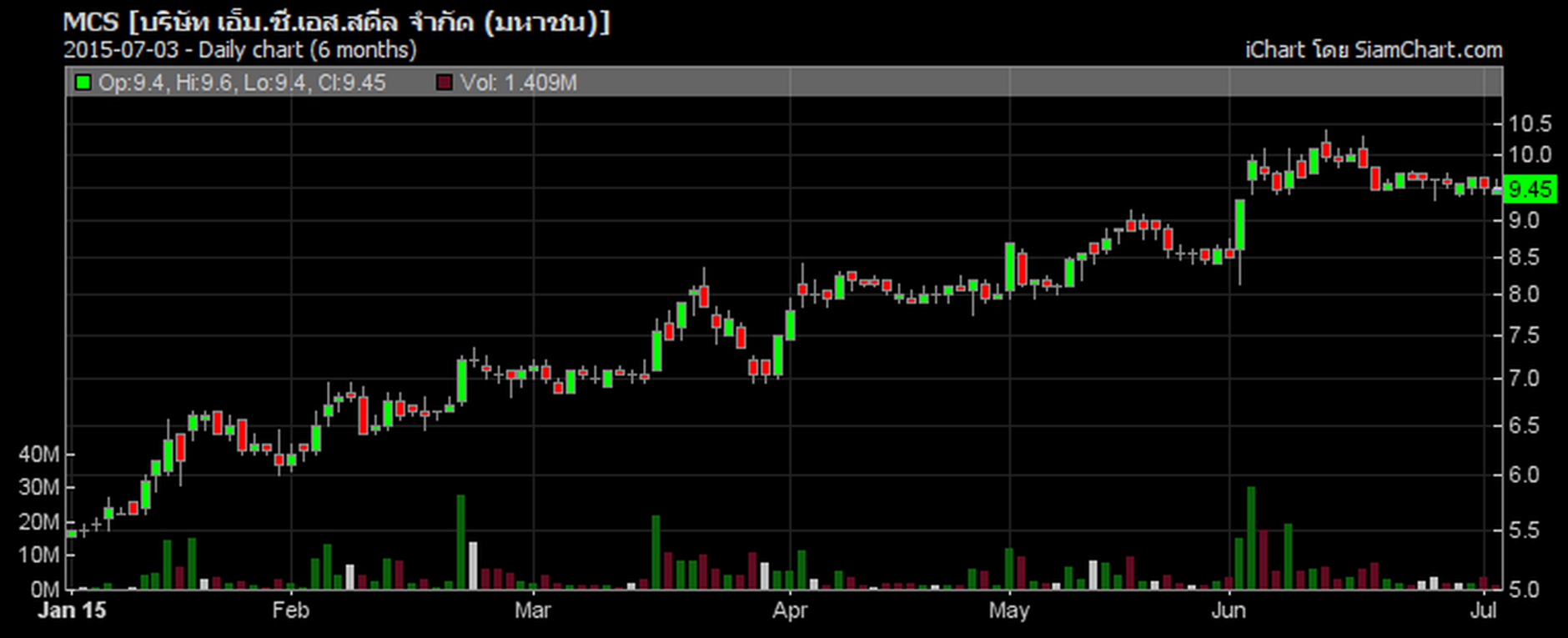The height and width of the screenshot is (638, 1568).
Task: Click the tallest green volume bar in June
Action: click(1251, 538)
